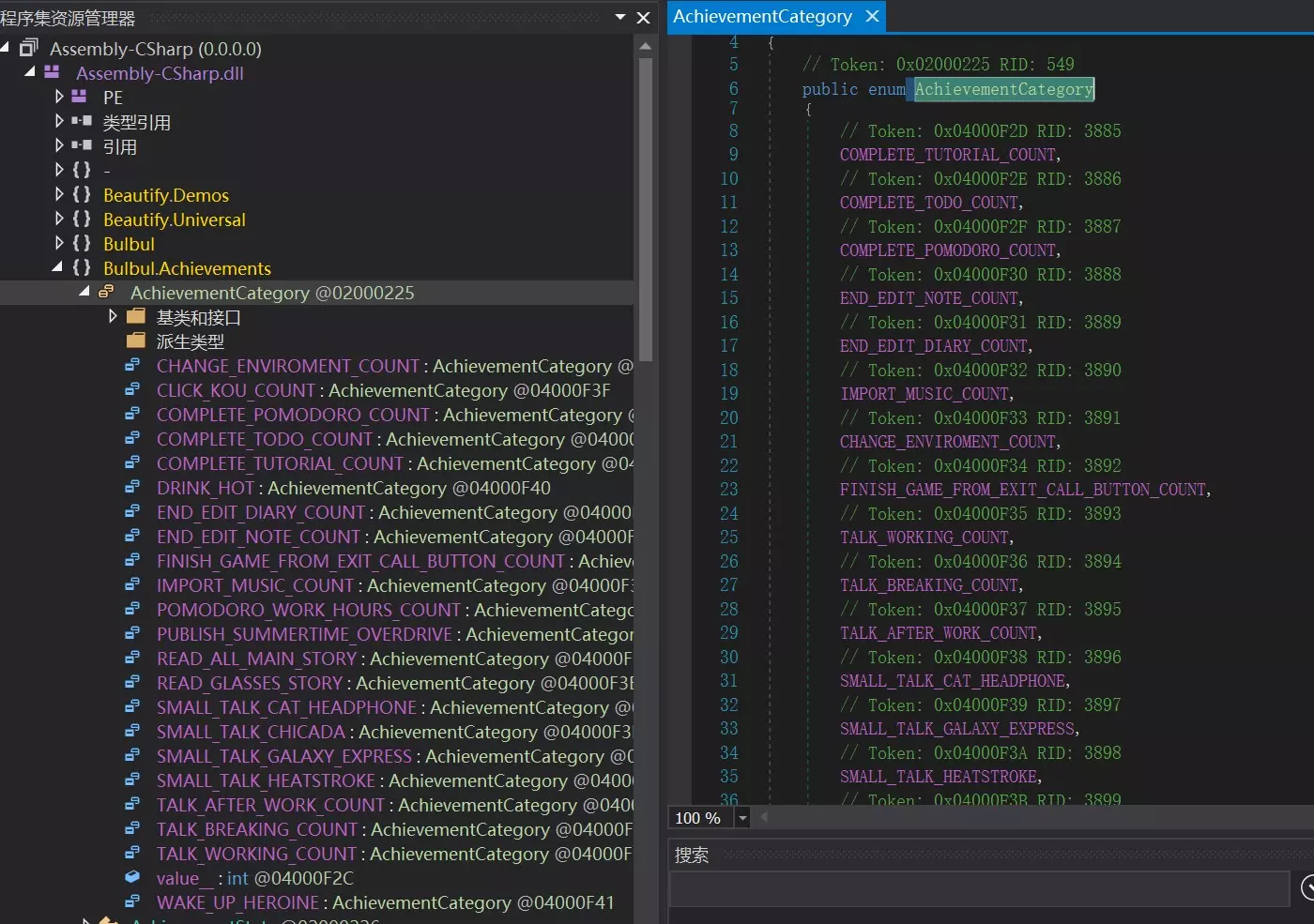Expand the Bulbul namespace node
This screenshot has height=924, width=1314.
pos(59,243)
